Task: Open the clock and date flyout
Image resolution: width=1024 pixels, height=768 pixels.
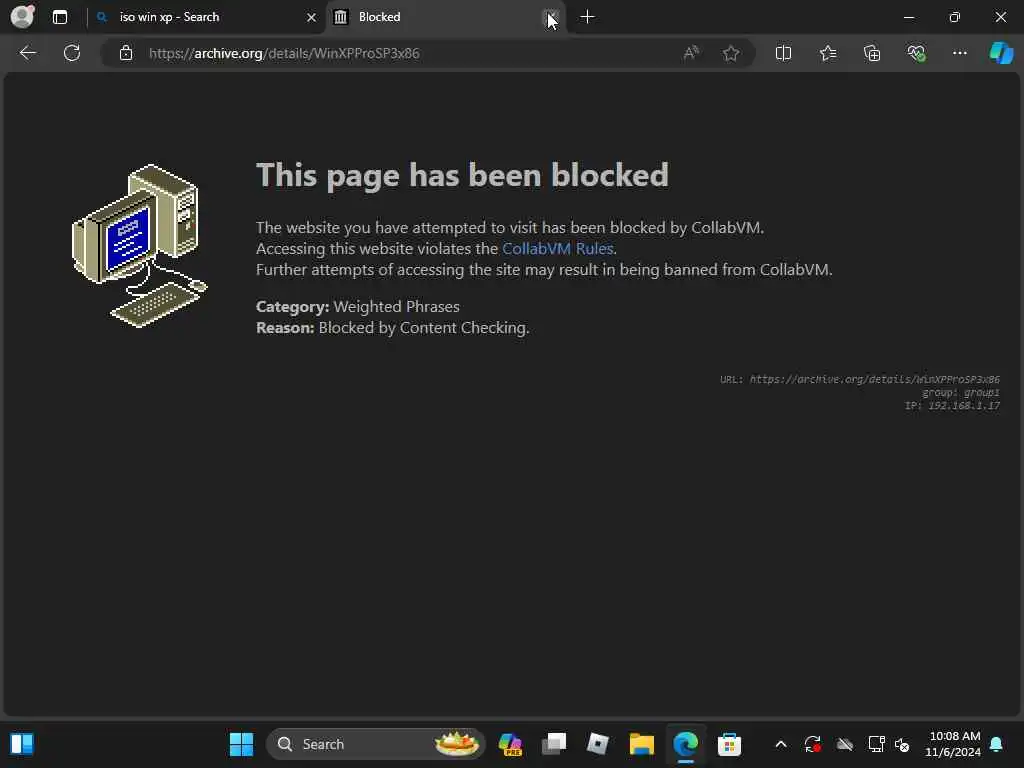Action: [953, 744]
